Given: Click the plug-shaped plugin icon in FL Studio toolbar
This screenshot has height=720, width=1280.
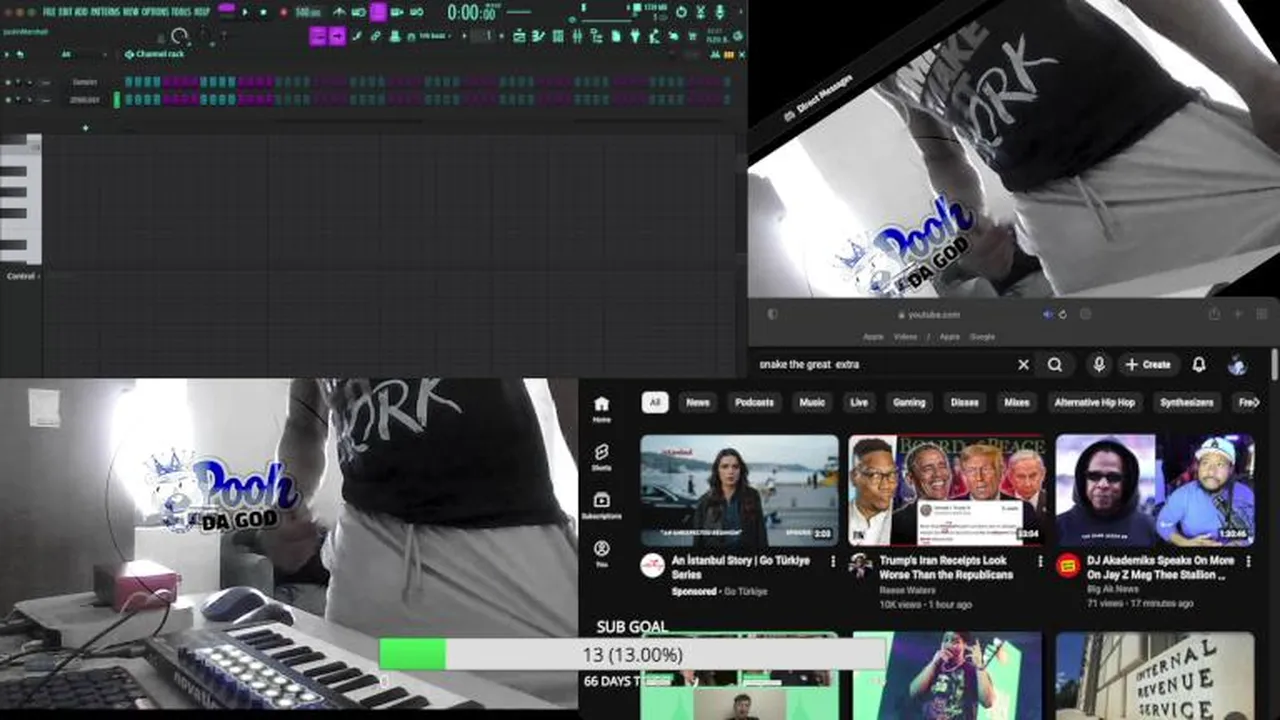Looking at the screenshot, I should pyautogui.click(x=635, y=36).
